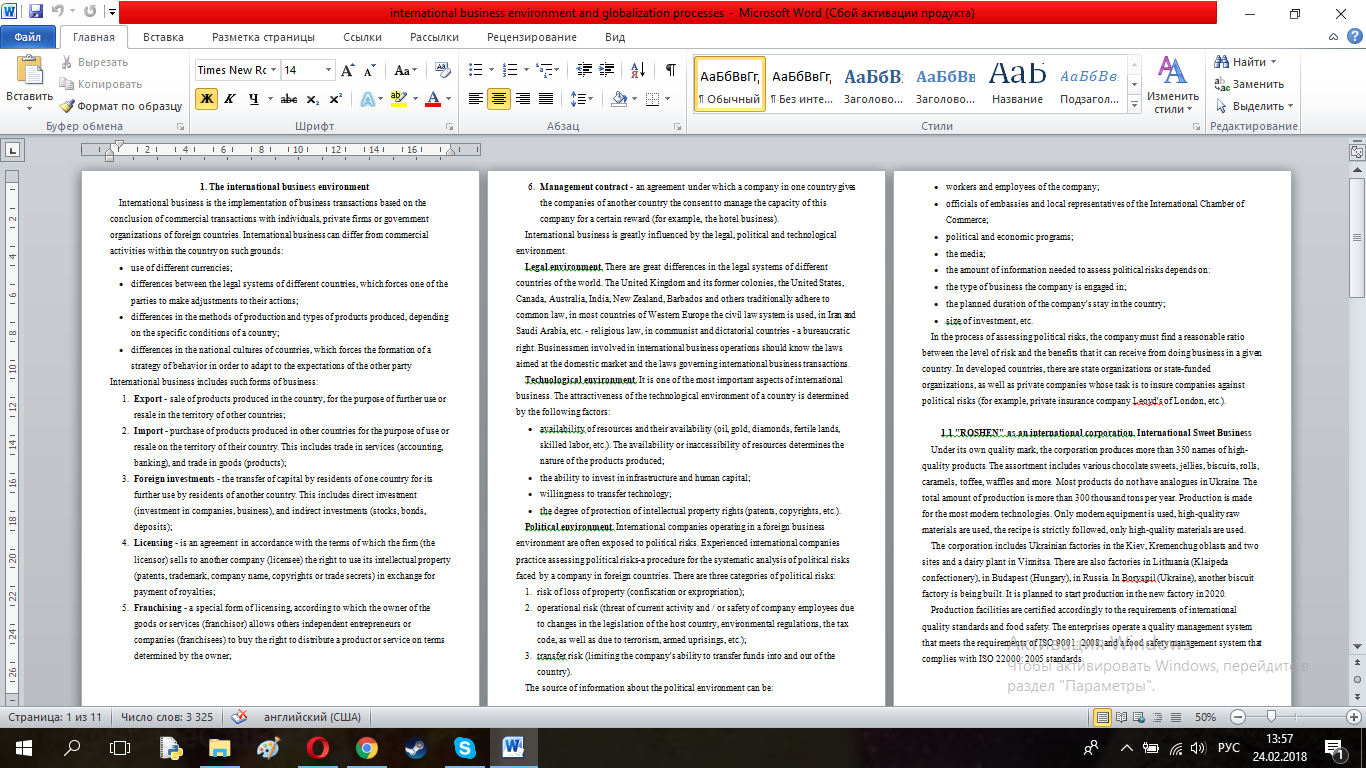1366x768 pixels.
Task: Click the Cut (Вырезать) scissors icon
Action: [x=67, y=62]
